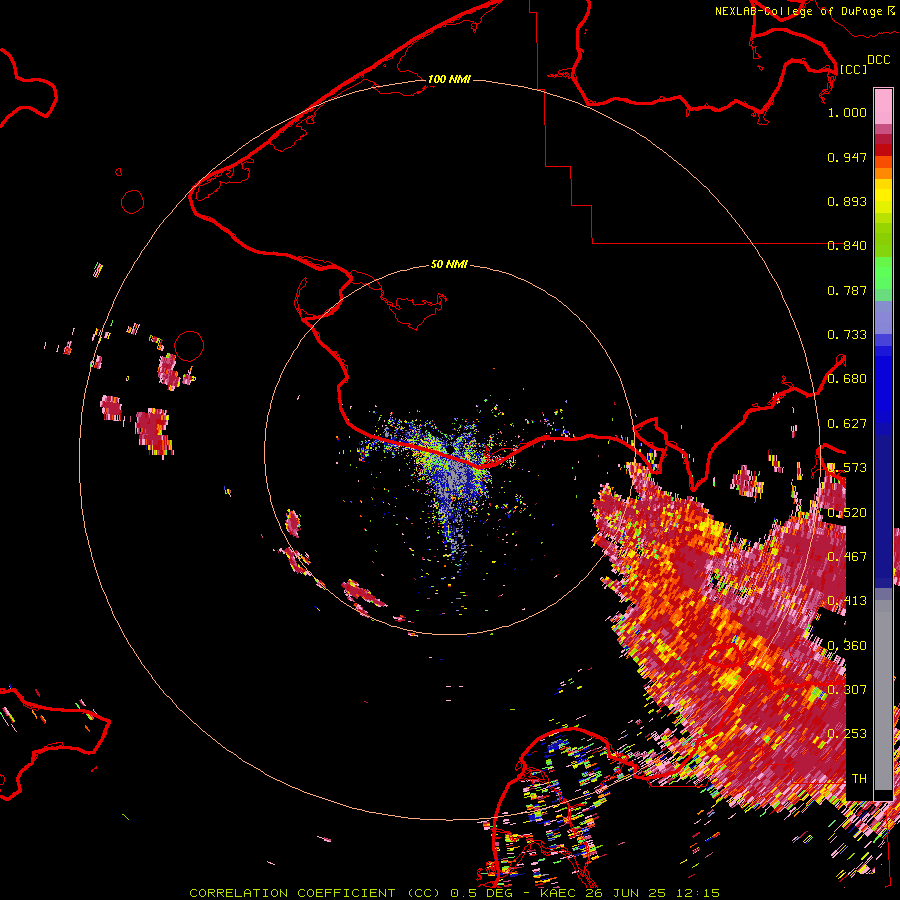Pick the "0.733" scale value
The width and height of the screenshot is (900, 900).
(847, 335)
